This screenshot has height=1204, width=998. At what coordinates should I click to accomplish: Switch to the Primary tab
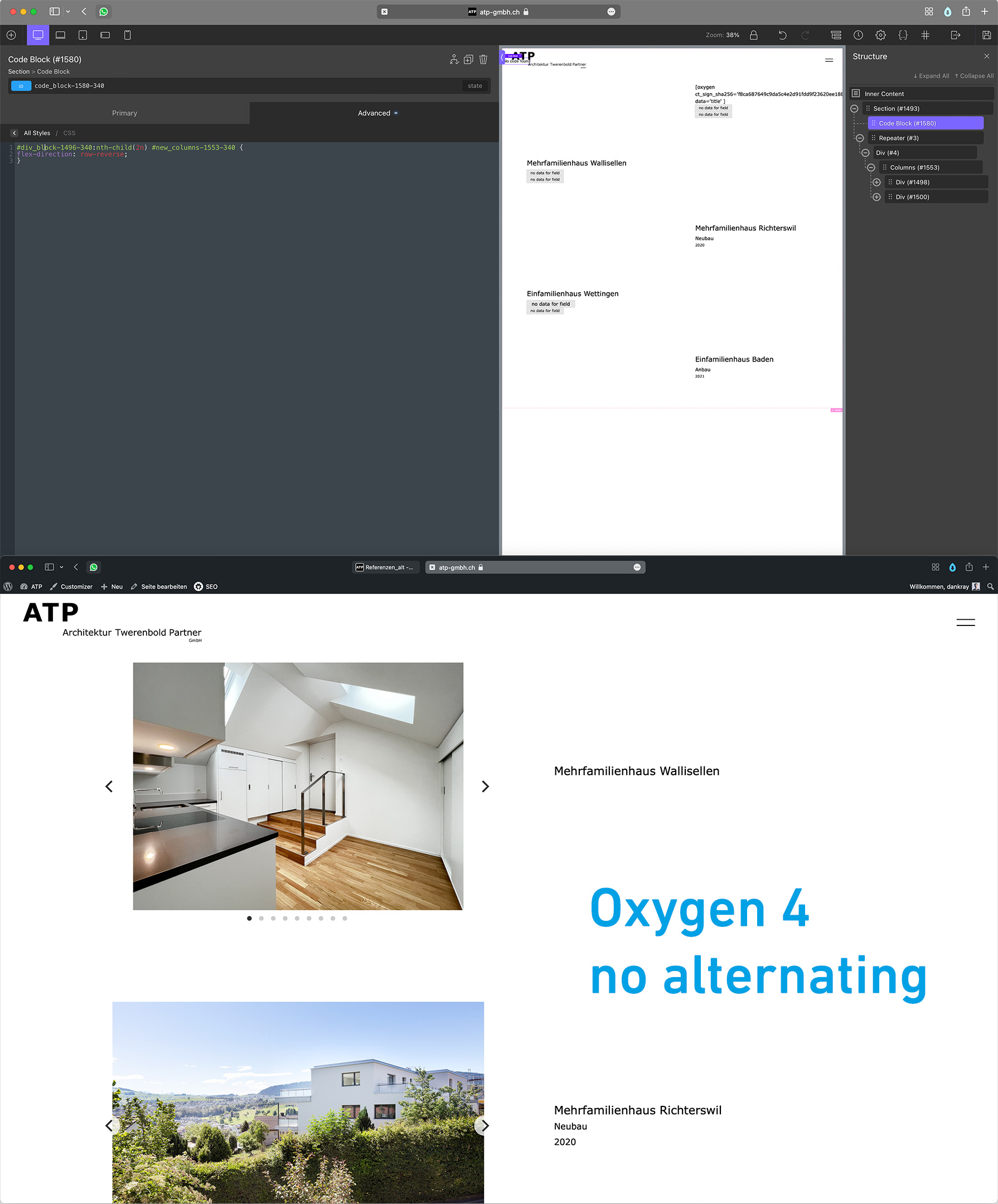point(124,113)
